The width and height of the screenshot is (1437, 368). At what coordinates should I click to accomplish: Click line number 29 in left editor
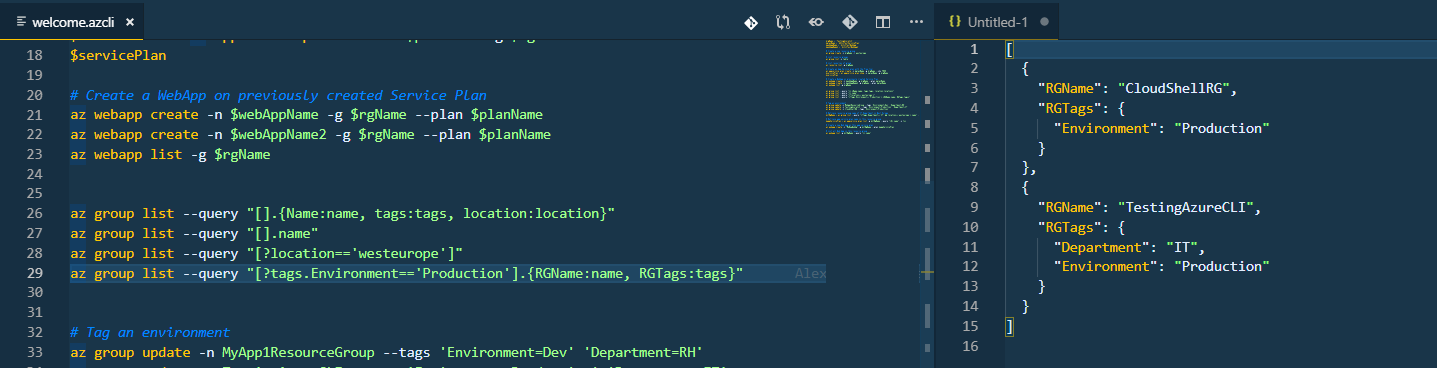[36, 273]
